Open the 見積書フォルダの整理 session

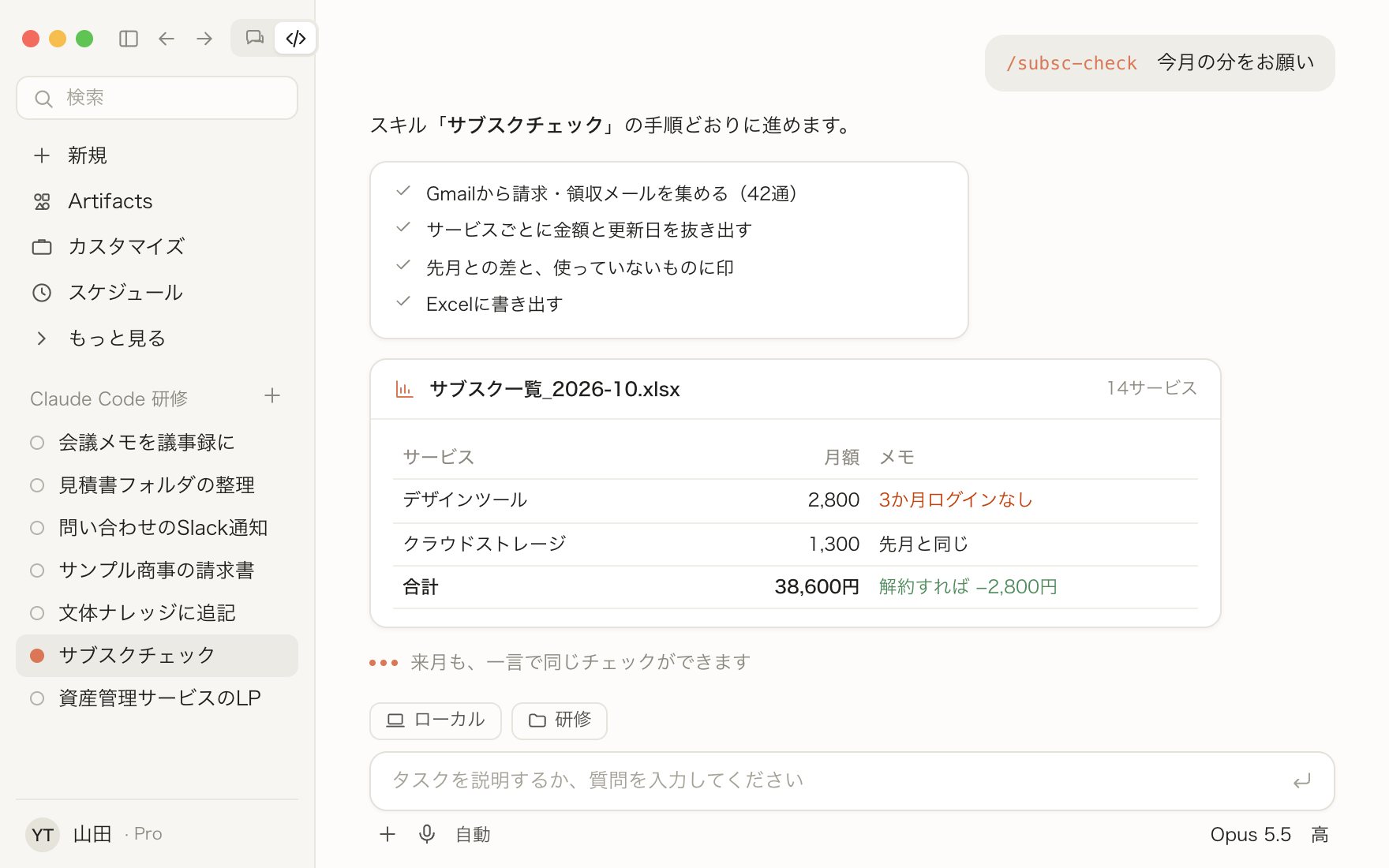coord(157,485)
